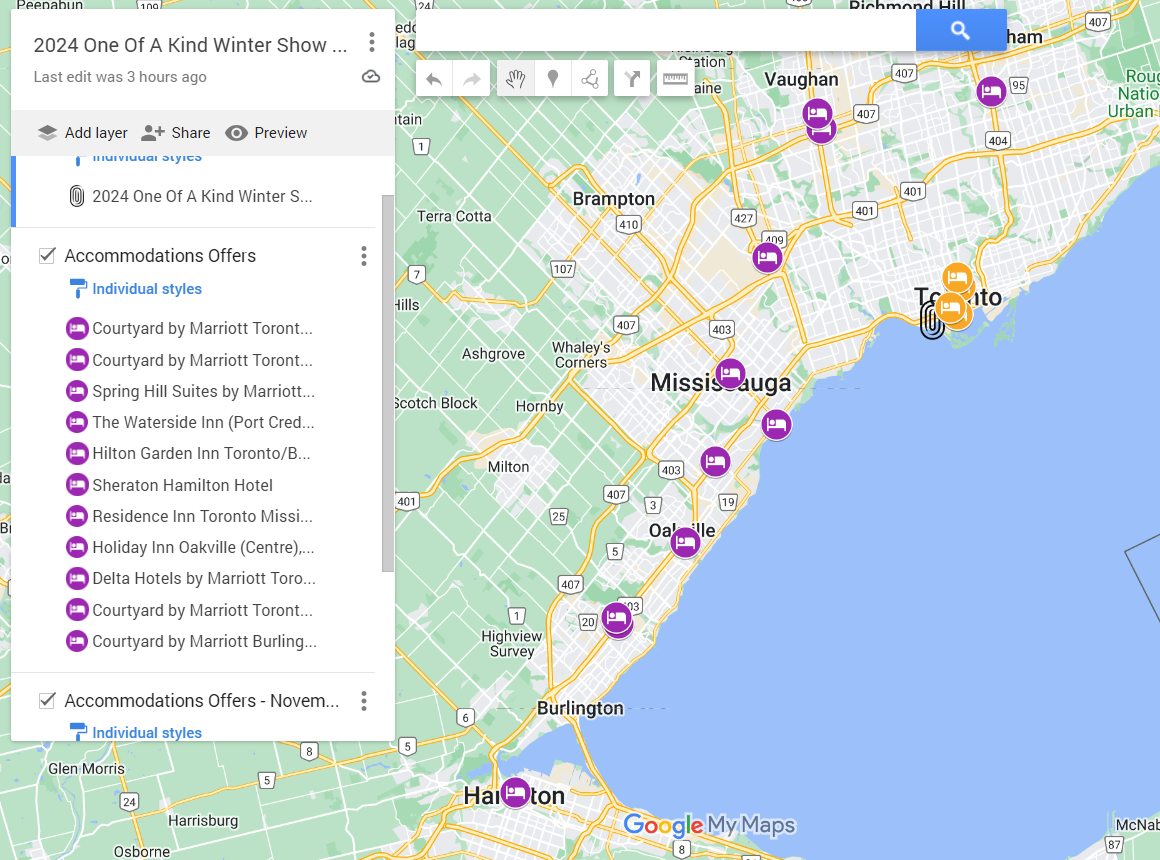
Task: Click the blue search magnifier button
Action: coord(960,31)
